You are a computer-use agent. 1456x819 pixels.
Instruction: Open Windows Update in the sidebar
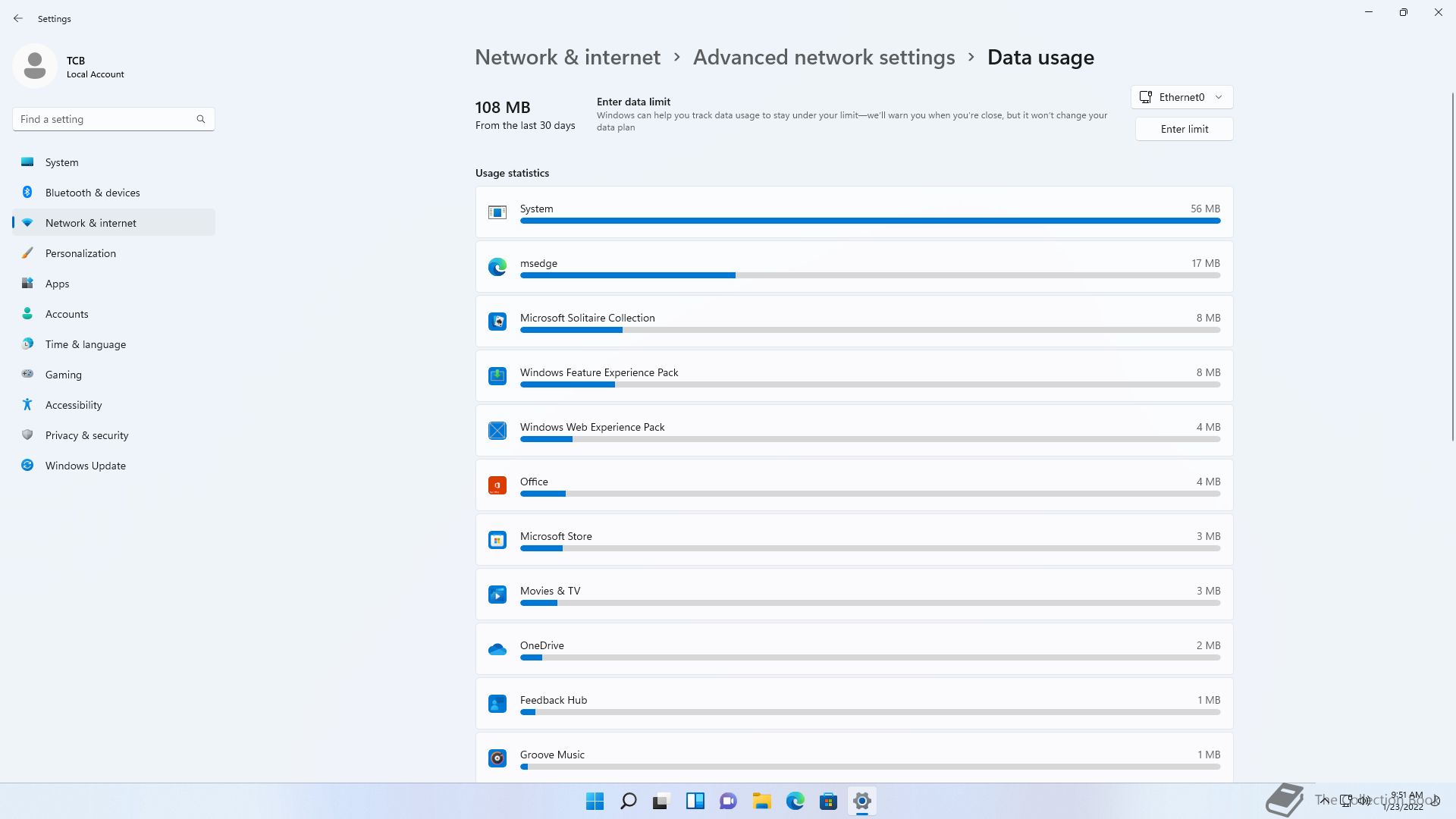[114, 466]
